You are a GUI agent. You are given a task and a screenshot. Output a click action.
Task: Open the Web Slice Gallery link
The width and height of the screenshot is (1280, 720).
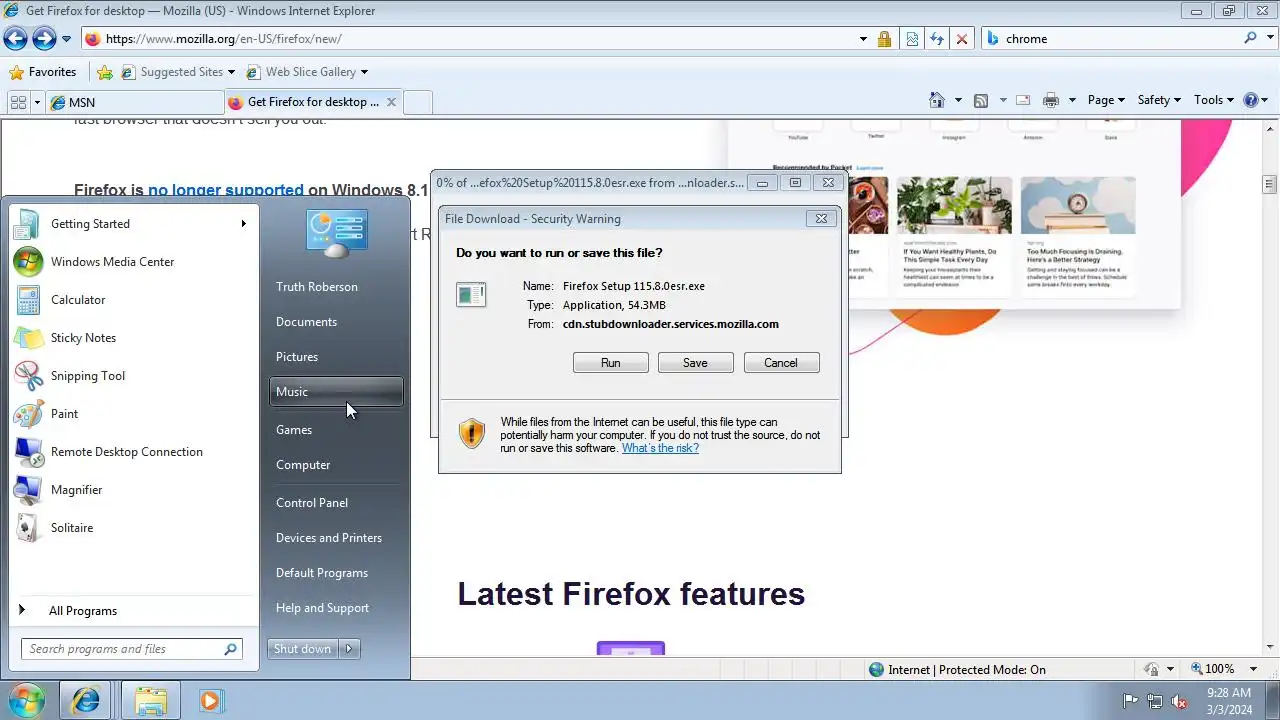[307, 72]
